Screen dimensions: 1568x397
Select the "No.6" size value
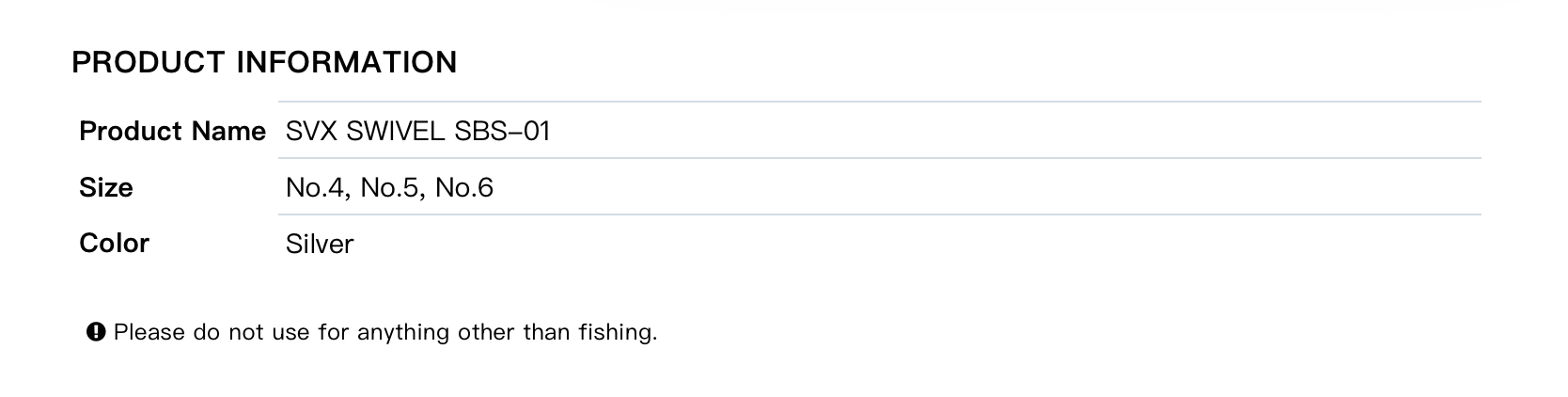pos(464,187)
